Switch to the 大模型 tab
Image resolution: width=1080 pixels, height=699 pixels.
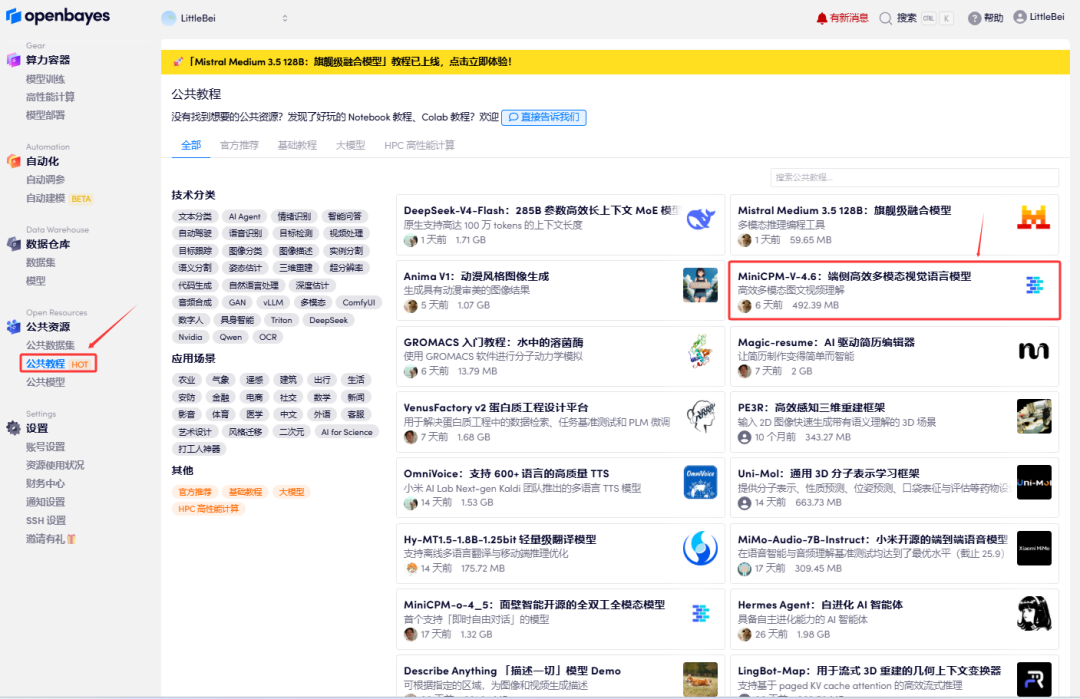tap(350, 145)
